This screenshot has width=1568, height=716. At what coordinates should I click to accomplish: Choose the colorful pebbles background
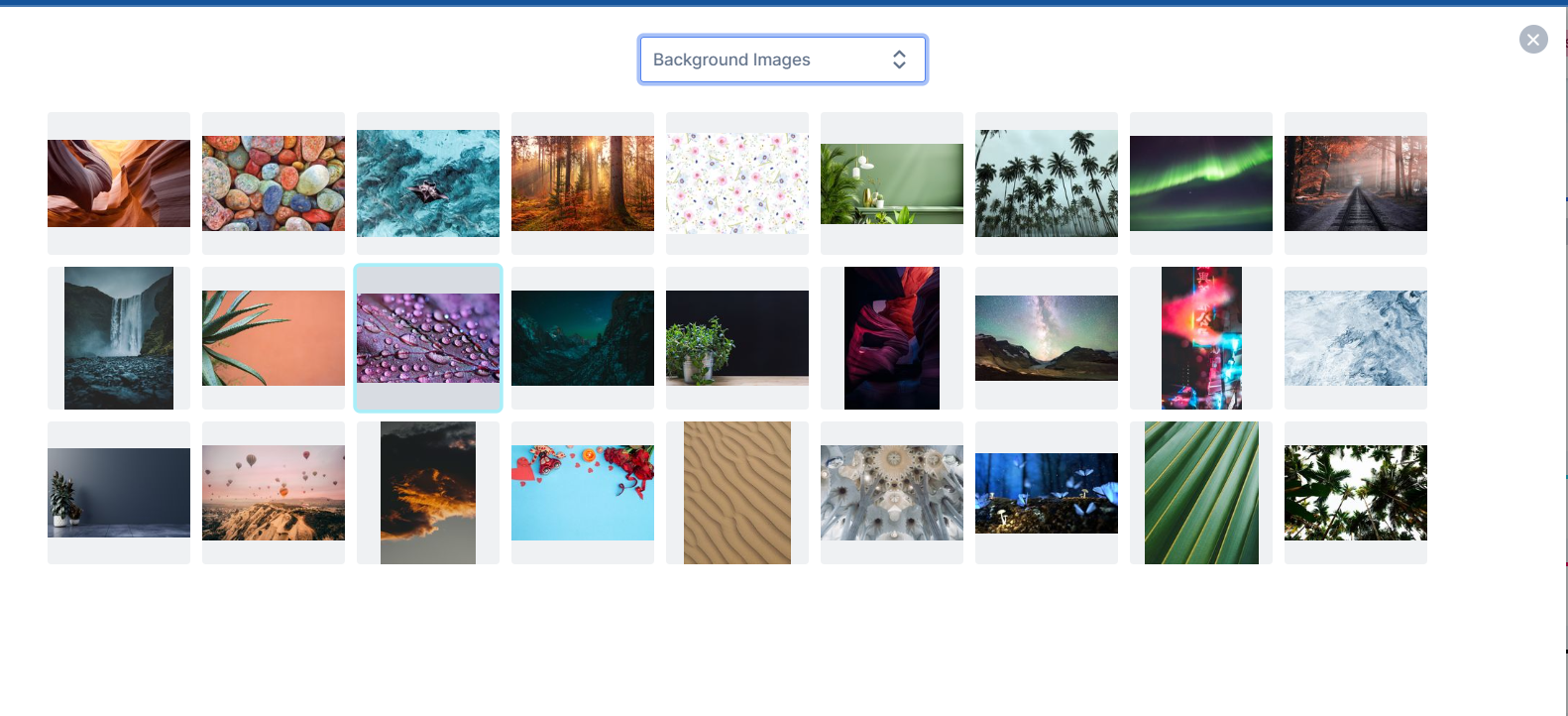point(274,183)
